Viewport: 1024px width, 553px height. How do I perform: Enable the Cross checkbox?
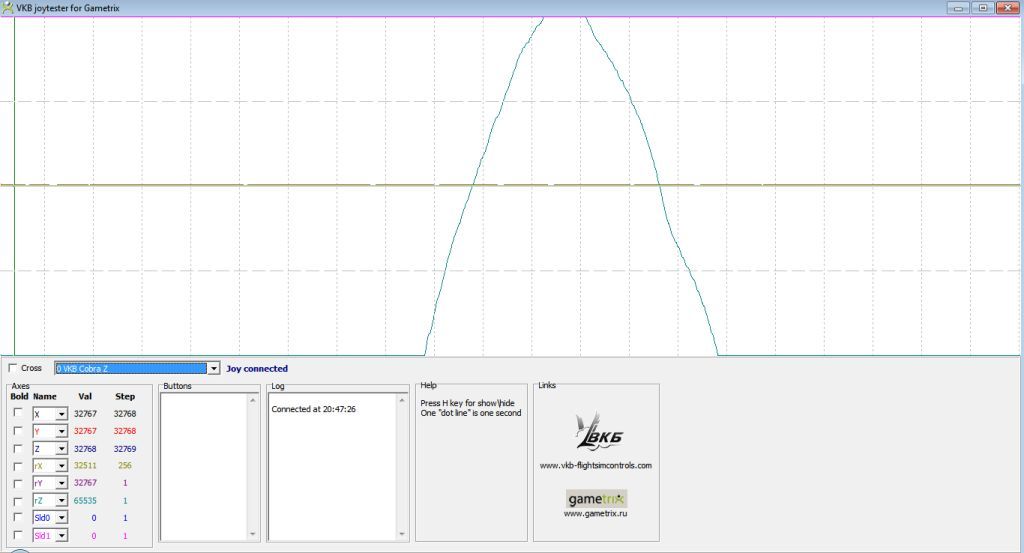coord(13,368)
